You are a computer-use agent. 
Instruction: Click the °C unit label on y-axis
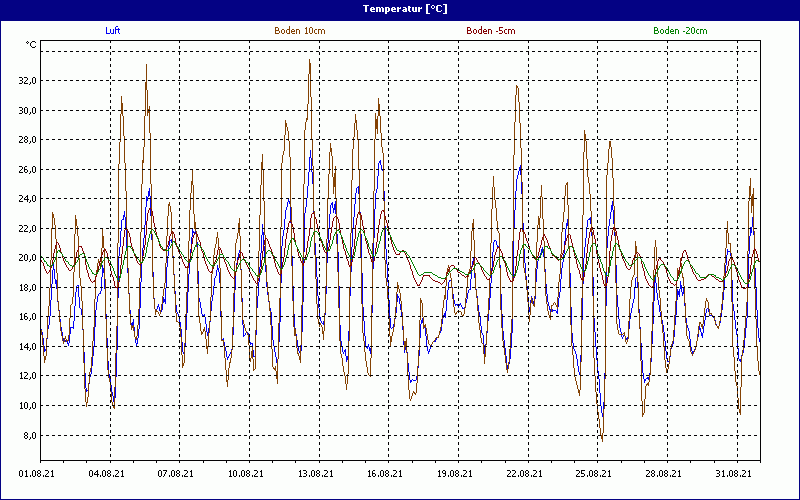coord(31,45)
